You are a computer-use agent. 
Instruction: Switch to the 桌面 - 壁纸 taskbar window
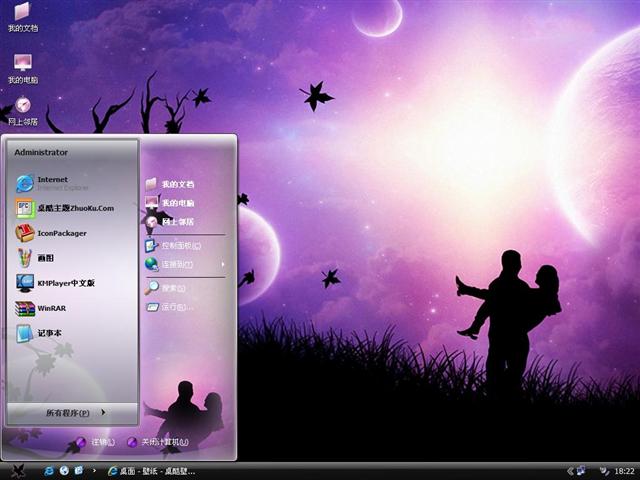[x=150, y=470]
